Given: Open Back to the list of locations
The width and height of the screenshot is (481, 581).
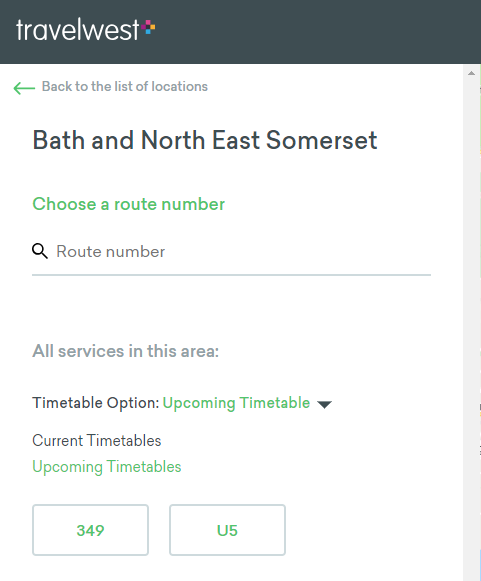Looking at the screenshot, I should (x=125, y=86).
